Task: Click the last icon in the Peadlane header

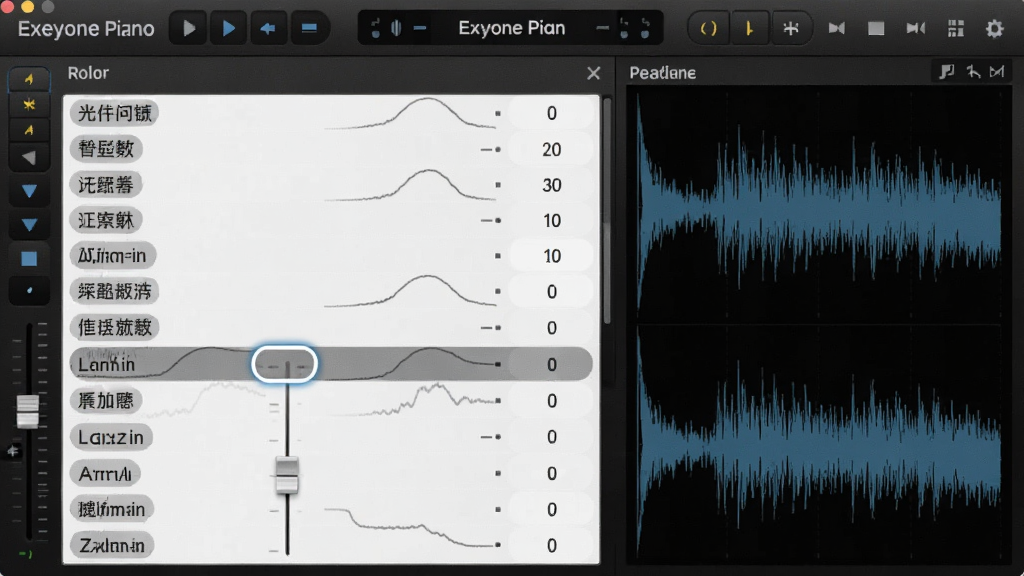Action: click(997, 72)
